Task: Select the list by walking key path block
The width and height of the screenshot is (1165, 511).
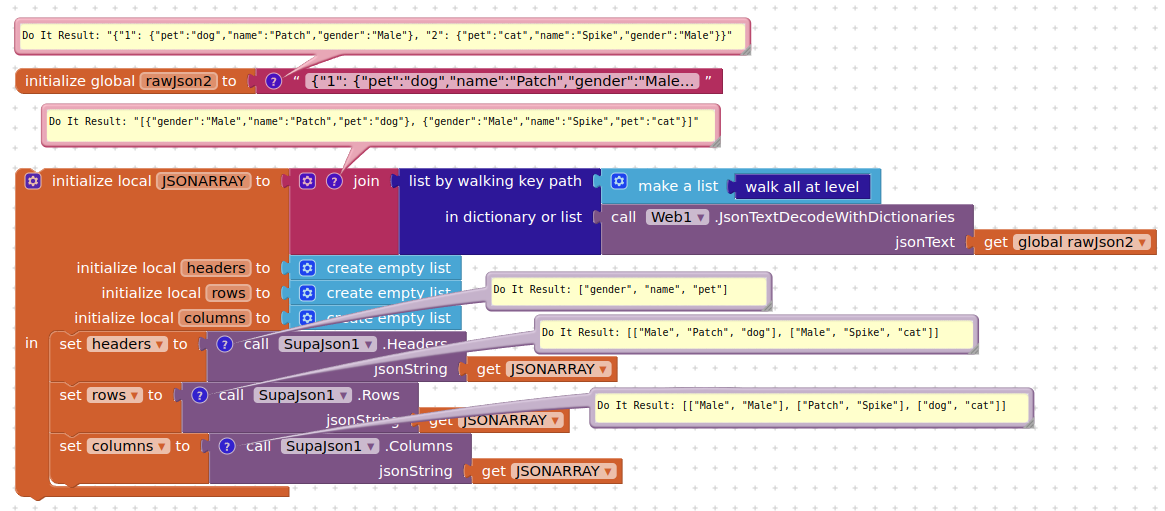Action: click(x=495, y=181)
